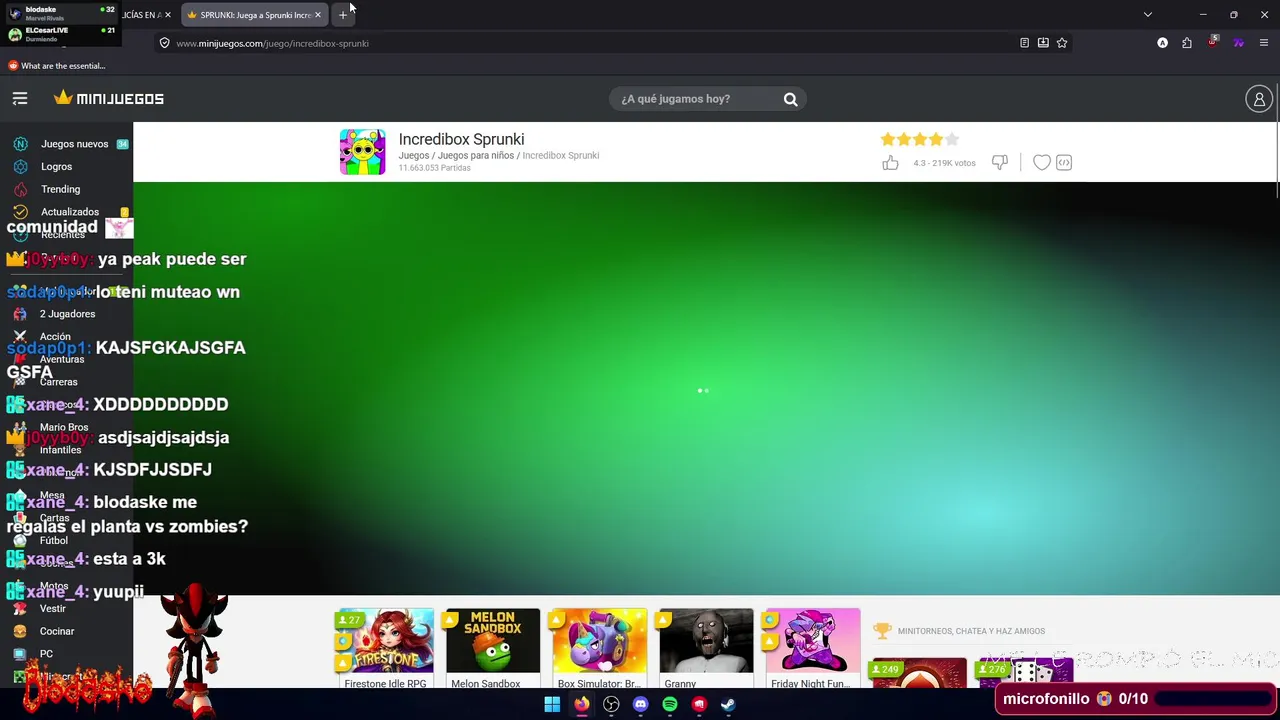Viewport: 1280px width, 720px height.
Task: Open Steam from the taskbar
Action: [729, 705]
